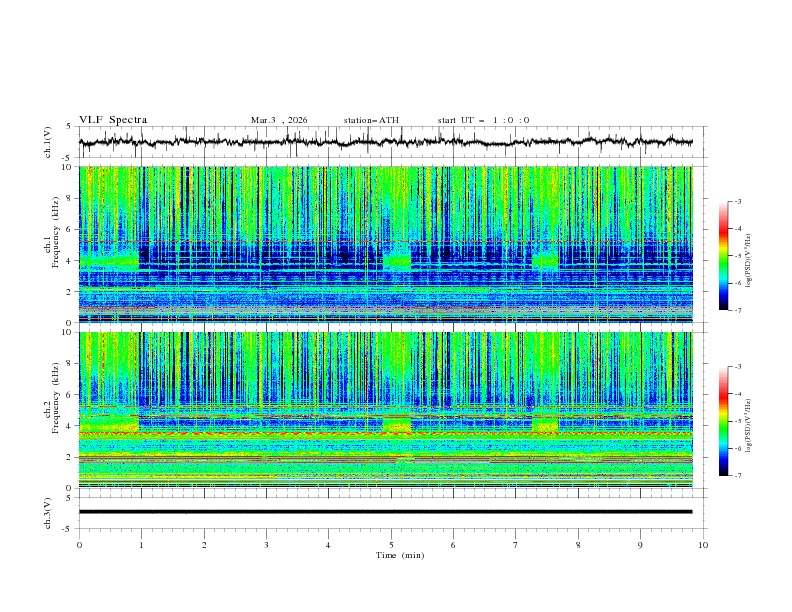
Task: Select the date text "Mar.3 , 2026"
Action: [279, 120]
